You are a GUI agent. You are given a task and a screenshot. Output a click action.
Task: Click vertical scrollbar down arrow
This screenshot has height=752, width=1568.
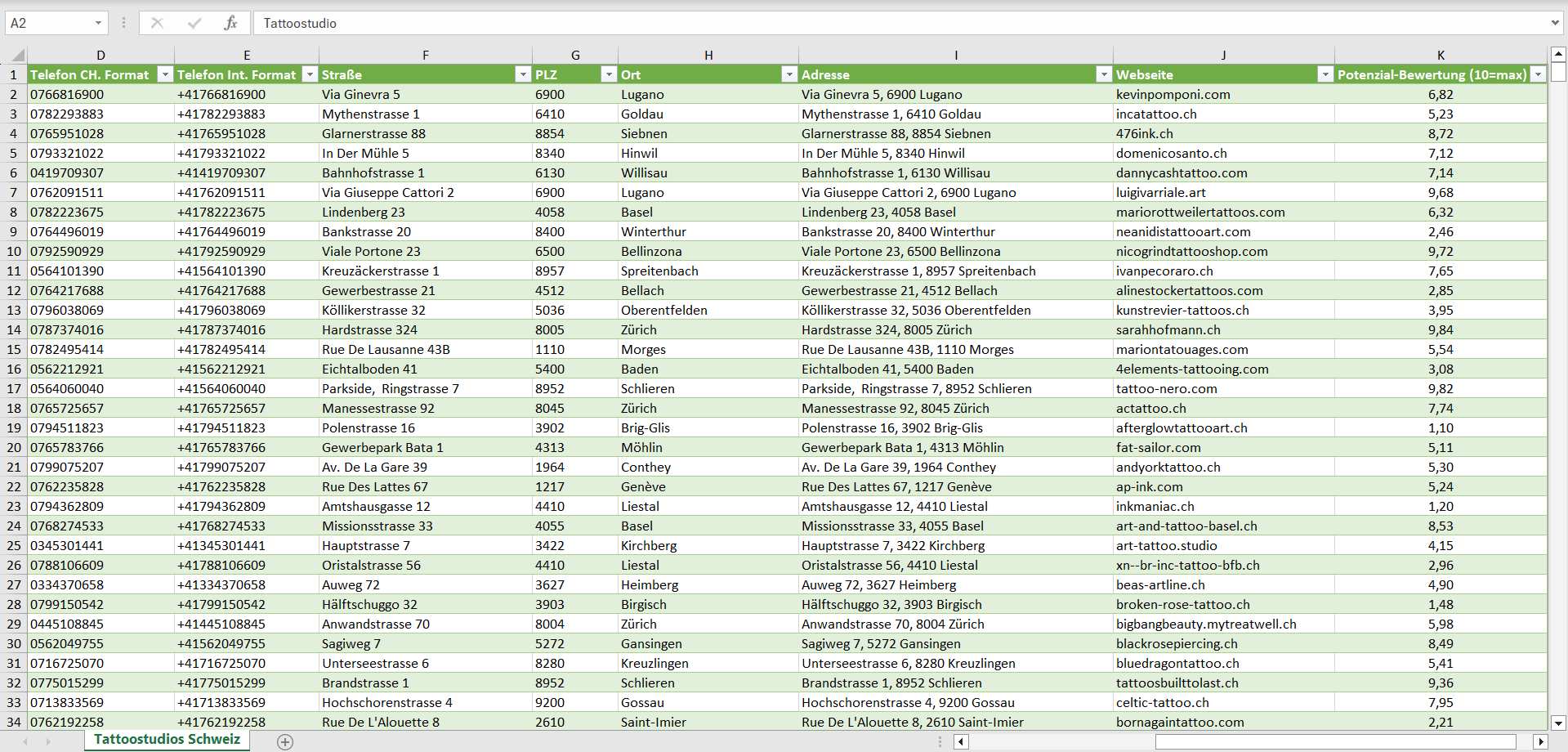[1558, 723]
